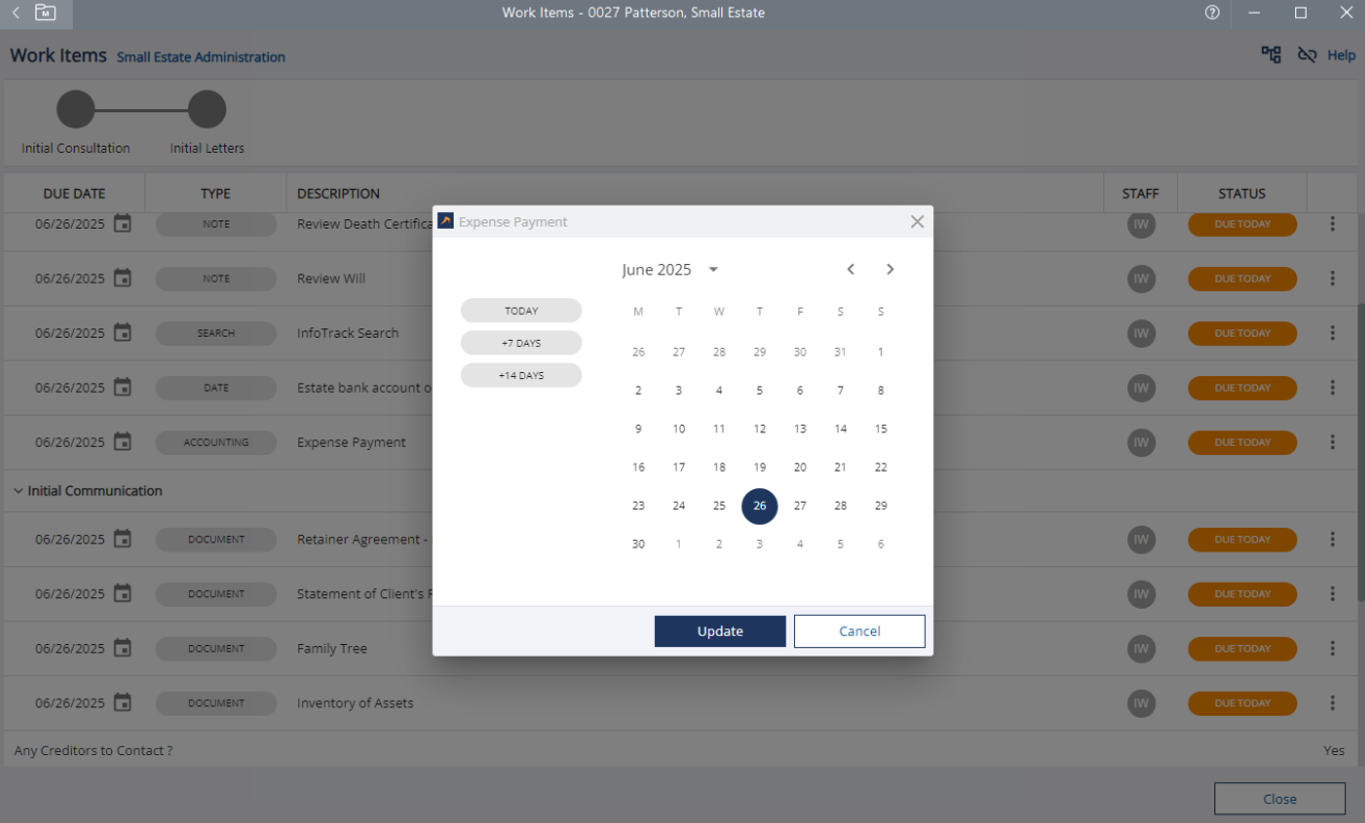Open calendar icon for Review Will row

[122, 278]
